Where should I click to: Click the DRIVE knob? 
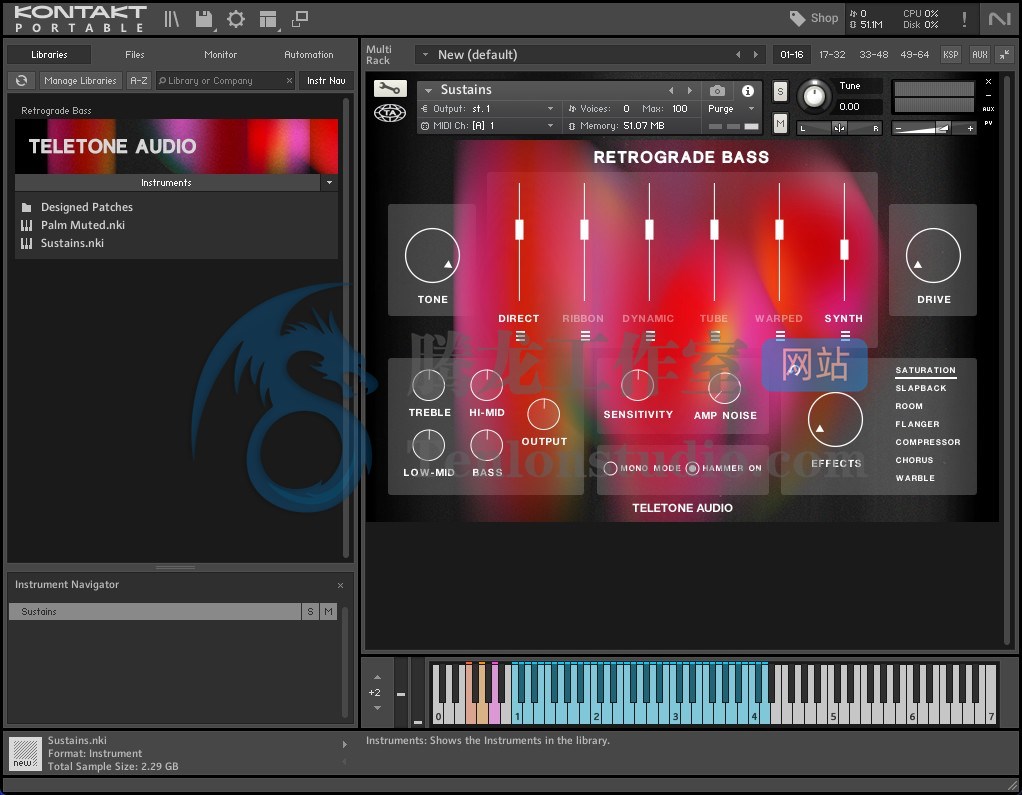click(933, 255)
